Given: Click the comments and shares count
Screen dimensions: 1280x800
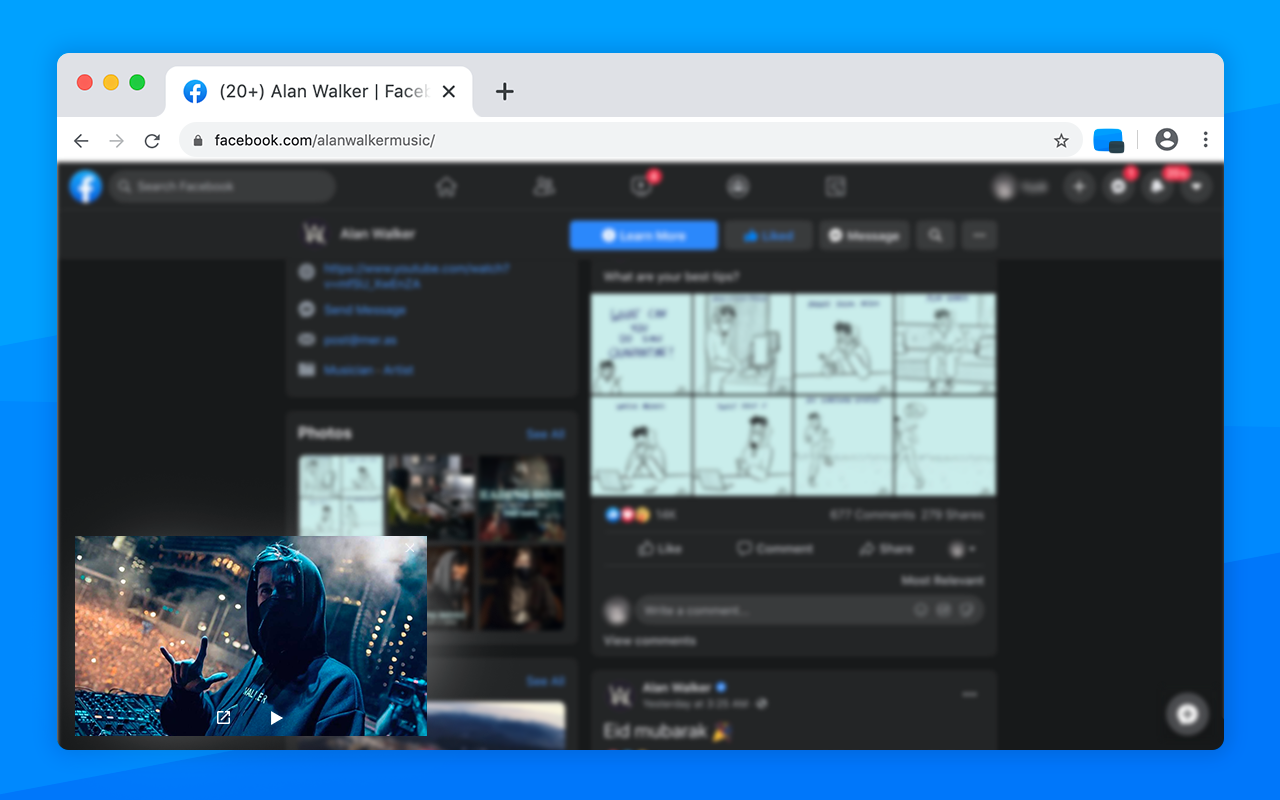Looking at the screenshot, I should pyautogui.click(x=906, y=515).
